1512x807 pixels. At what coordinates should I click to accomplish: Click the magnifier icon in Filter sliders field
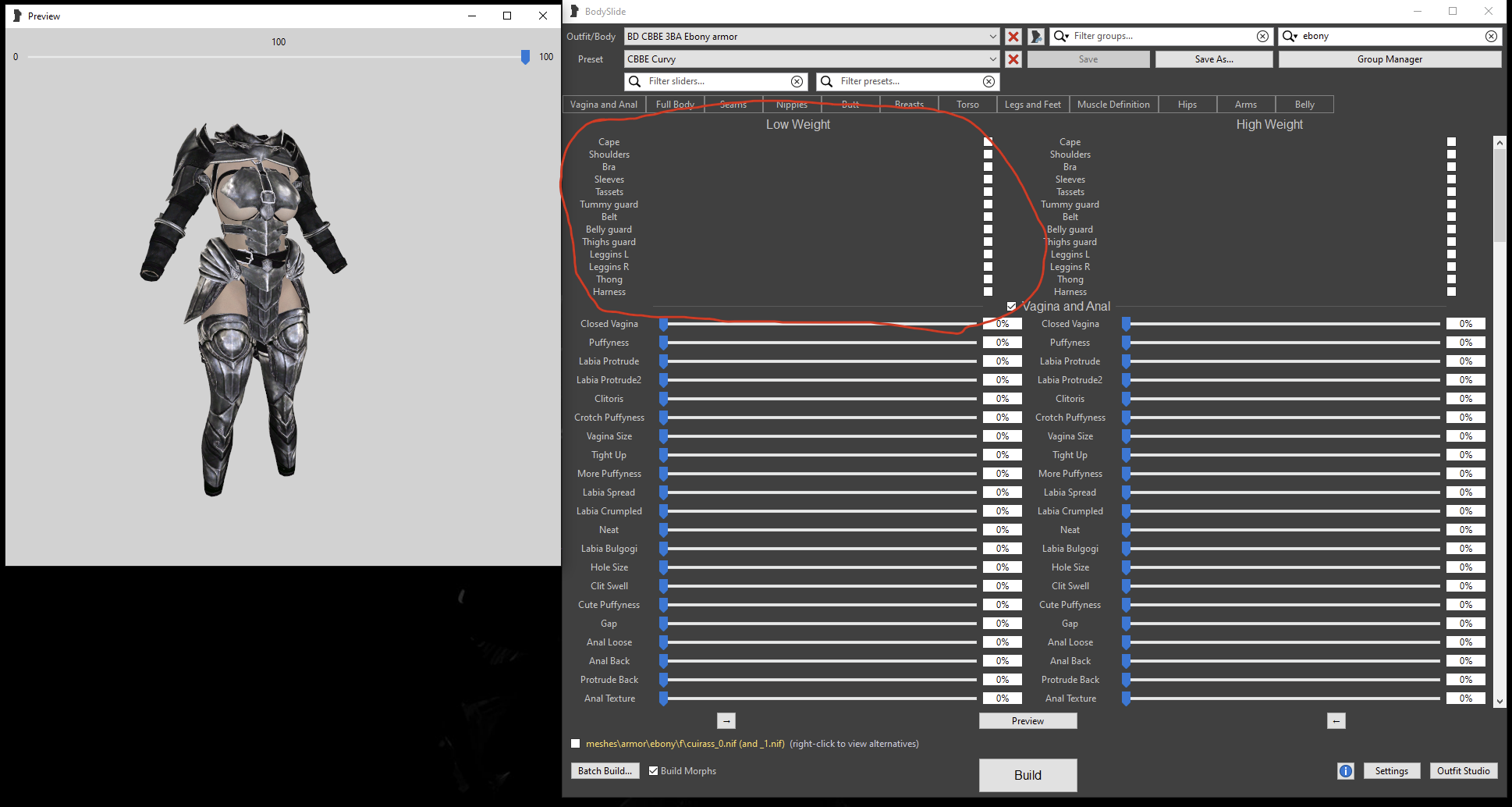point(635,81)
